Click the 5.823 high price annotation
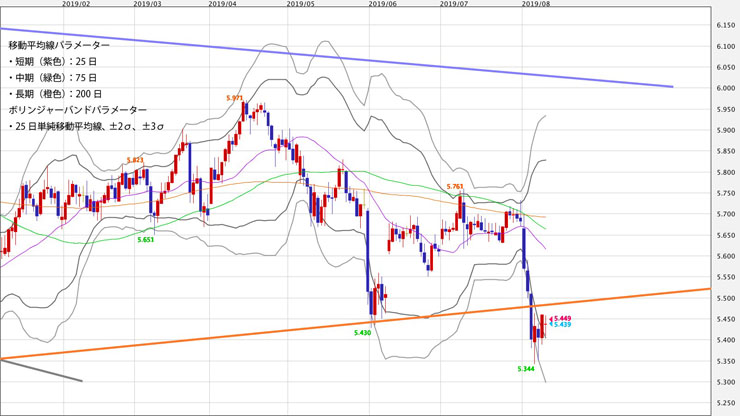Viewport: 740px width, 416px height. tap(135, 160)
